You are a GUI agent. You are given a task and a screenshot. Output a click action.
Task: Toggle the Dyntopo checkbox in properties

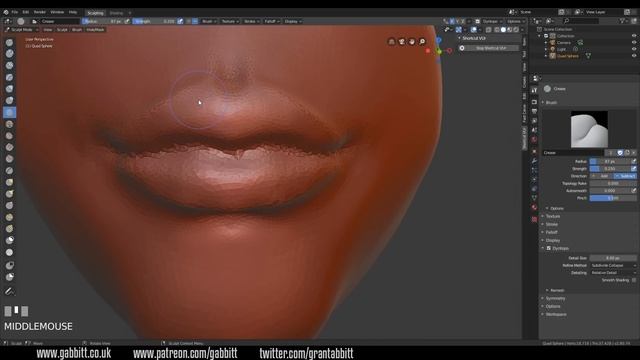pos(549,248)
